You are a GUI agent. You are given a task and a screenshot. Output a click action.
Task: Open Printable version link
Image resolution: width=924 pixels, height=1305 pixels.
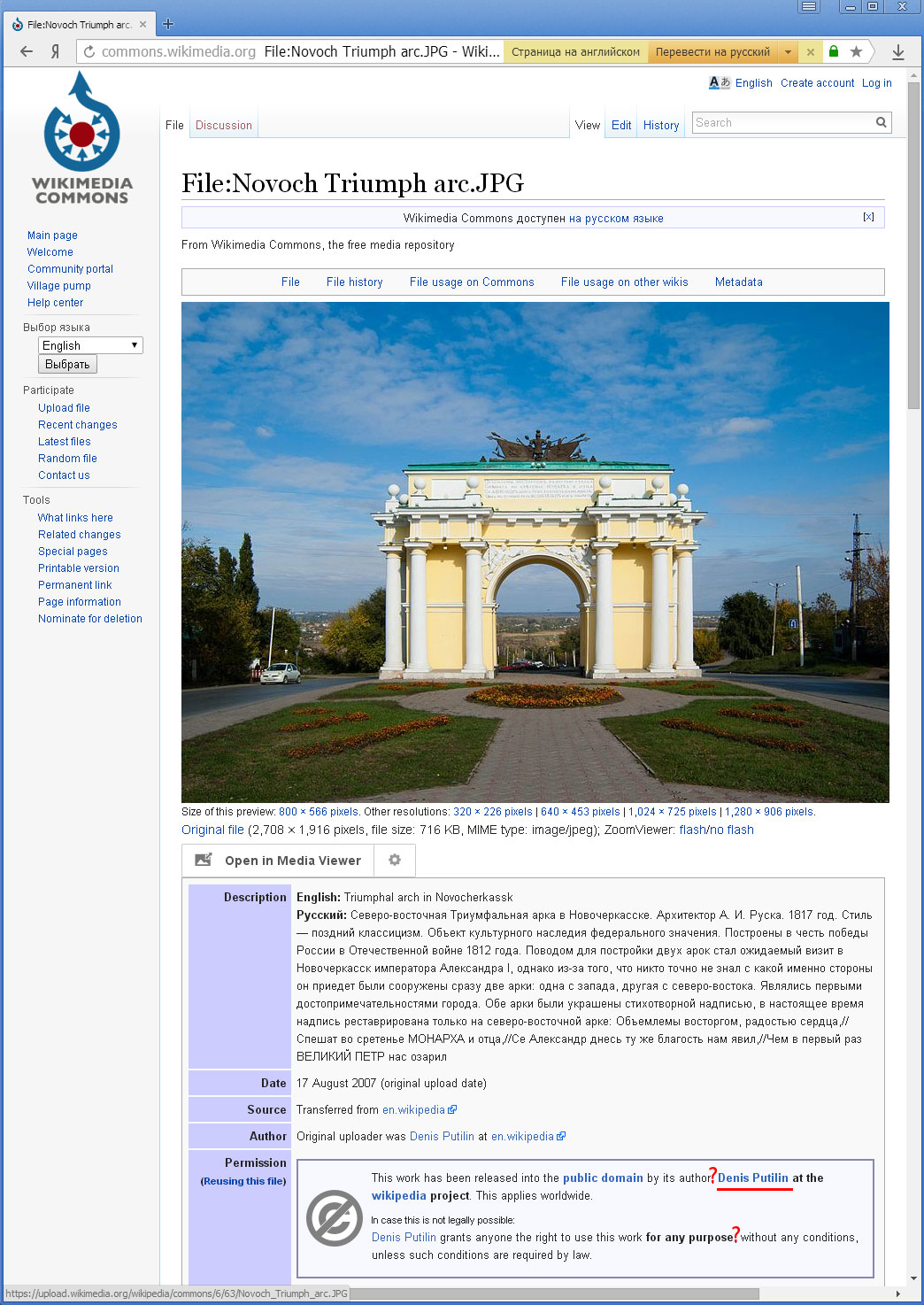(79, 568)
